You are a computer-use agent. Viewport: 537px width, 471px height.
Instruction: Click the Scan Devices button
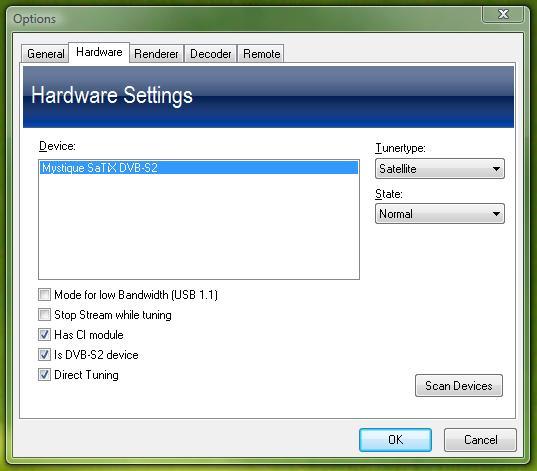click(459, 386)
